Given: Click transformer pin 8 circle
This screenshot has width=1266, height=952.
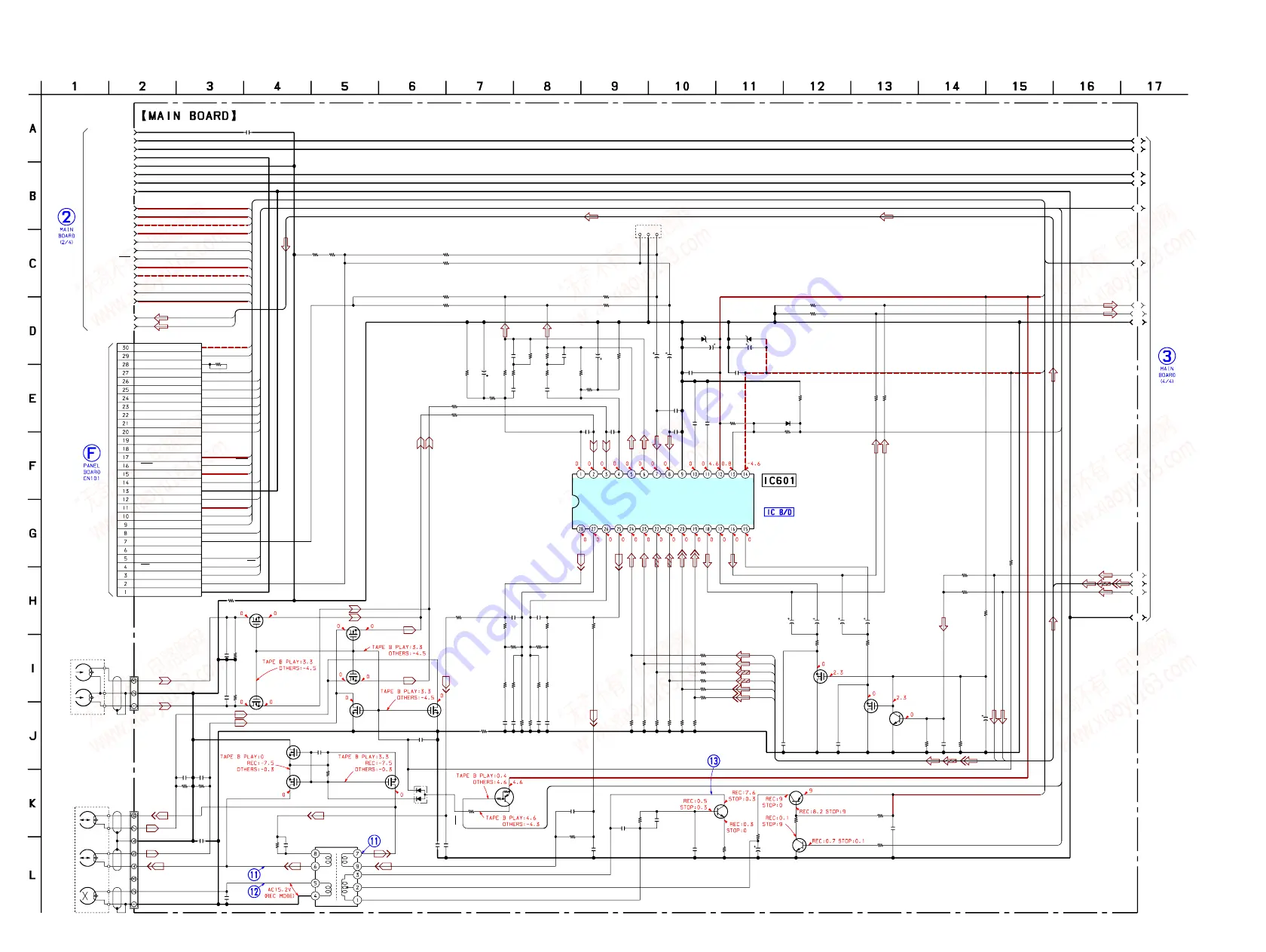Looking at the screenshot, I should pyautogui.click(x=316, y=854).
